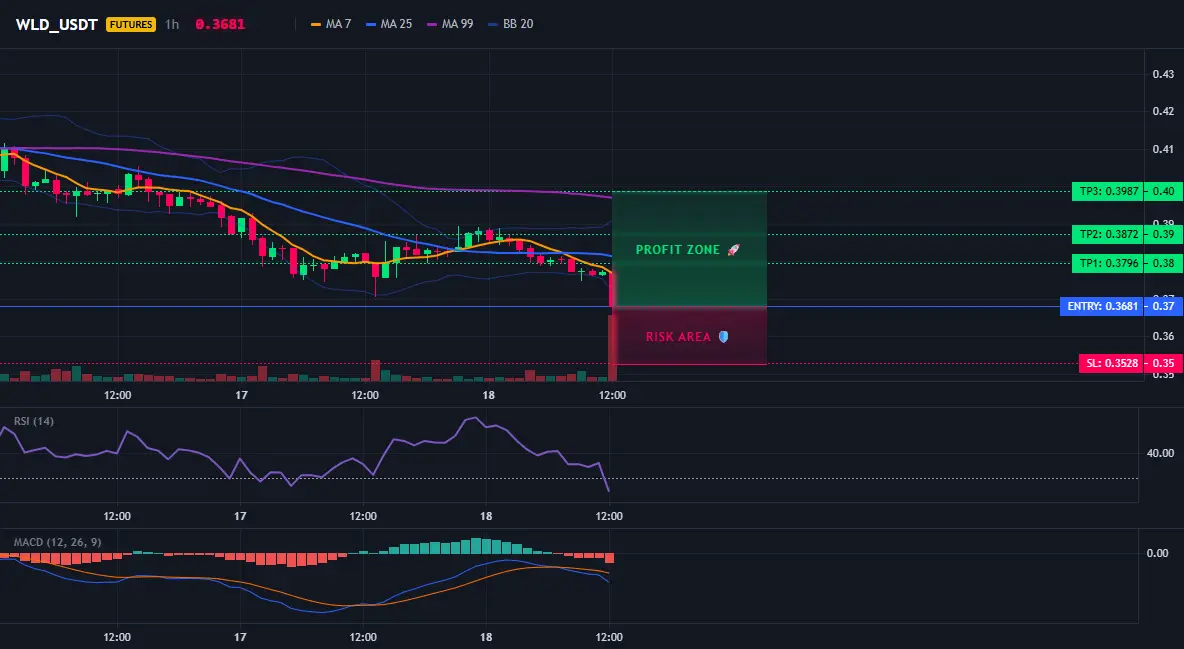Screen dimensions: 1184x649
Task: Toggle the MA 7 legend item
Action: (331, 24)
